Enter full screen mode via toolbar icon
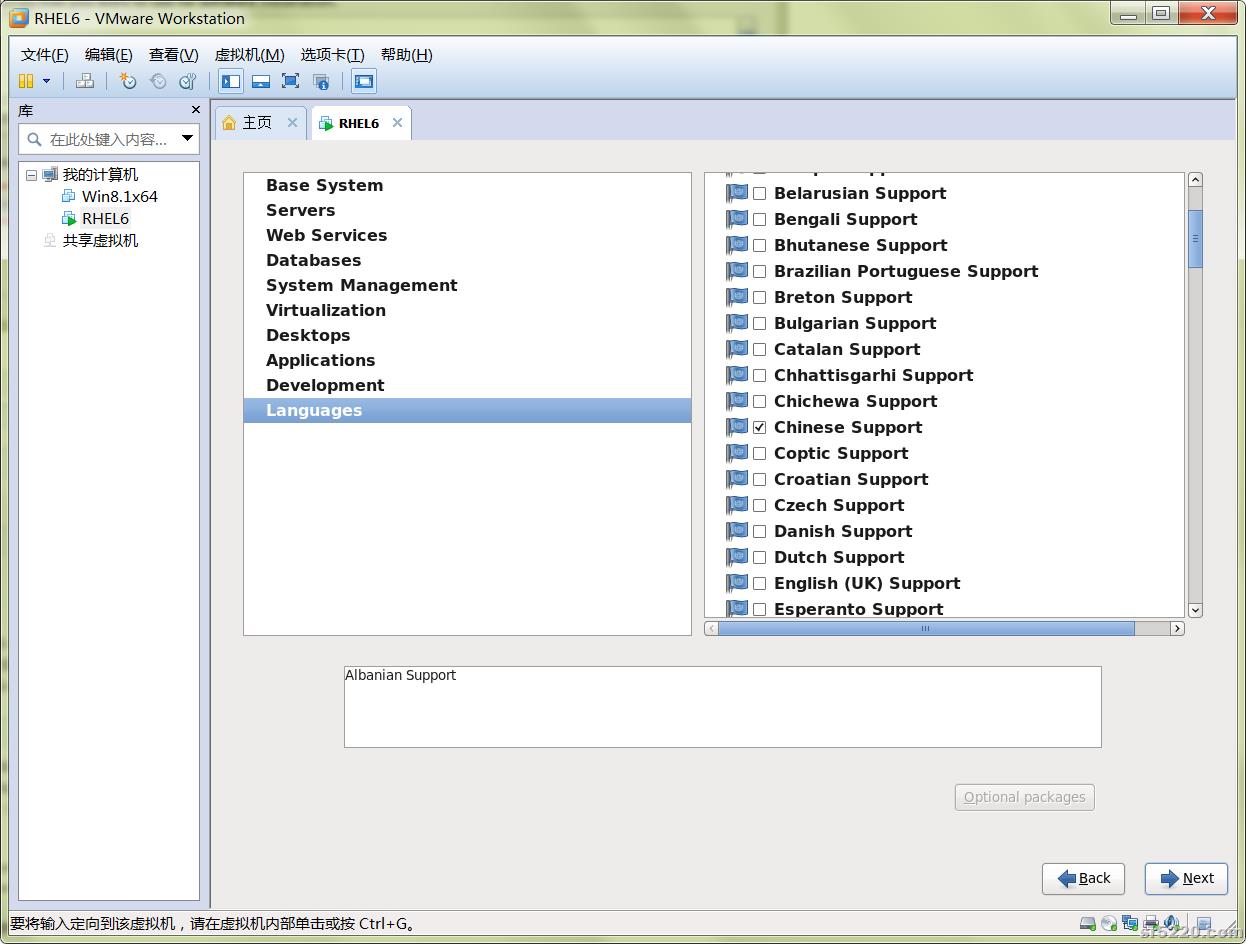Screen dimensions: 1246x944 (290, 81)
